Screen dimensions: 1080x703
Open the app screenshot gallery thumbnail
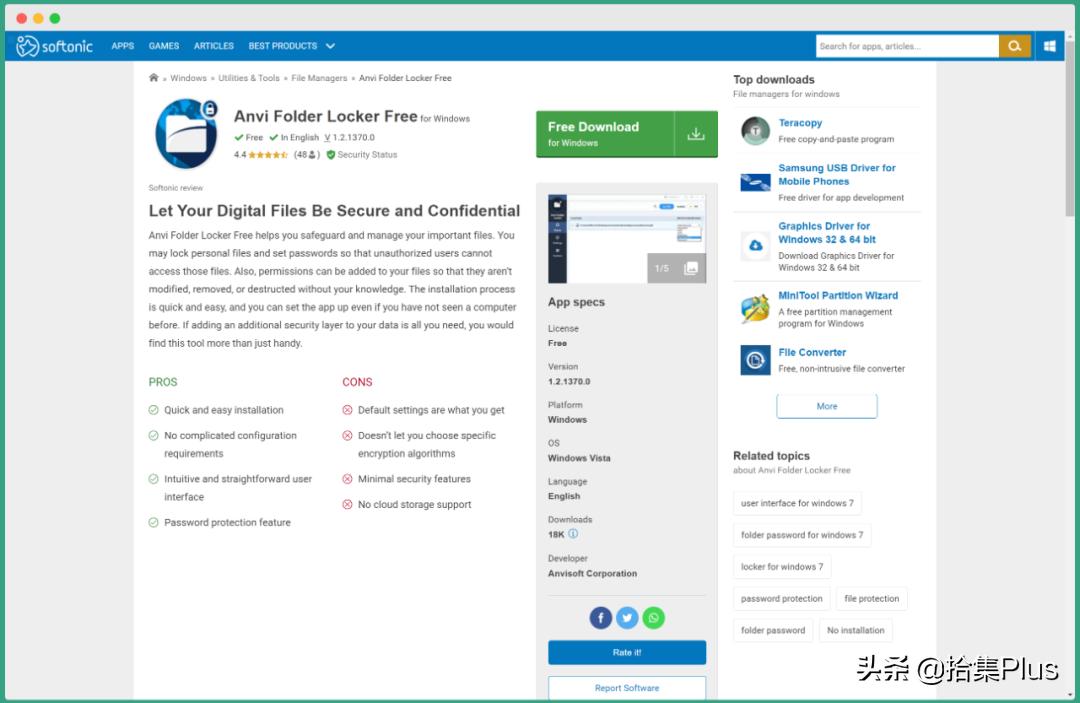point(627,238)
